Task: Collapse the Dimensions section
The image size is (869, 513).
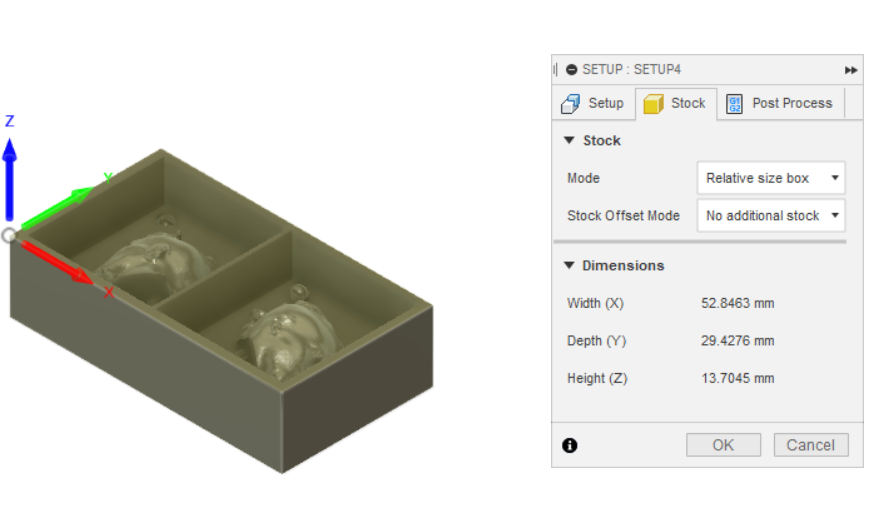Action: click(569, 266)
